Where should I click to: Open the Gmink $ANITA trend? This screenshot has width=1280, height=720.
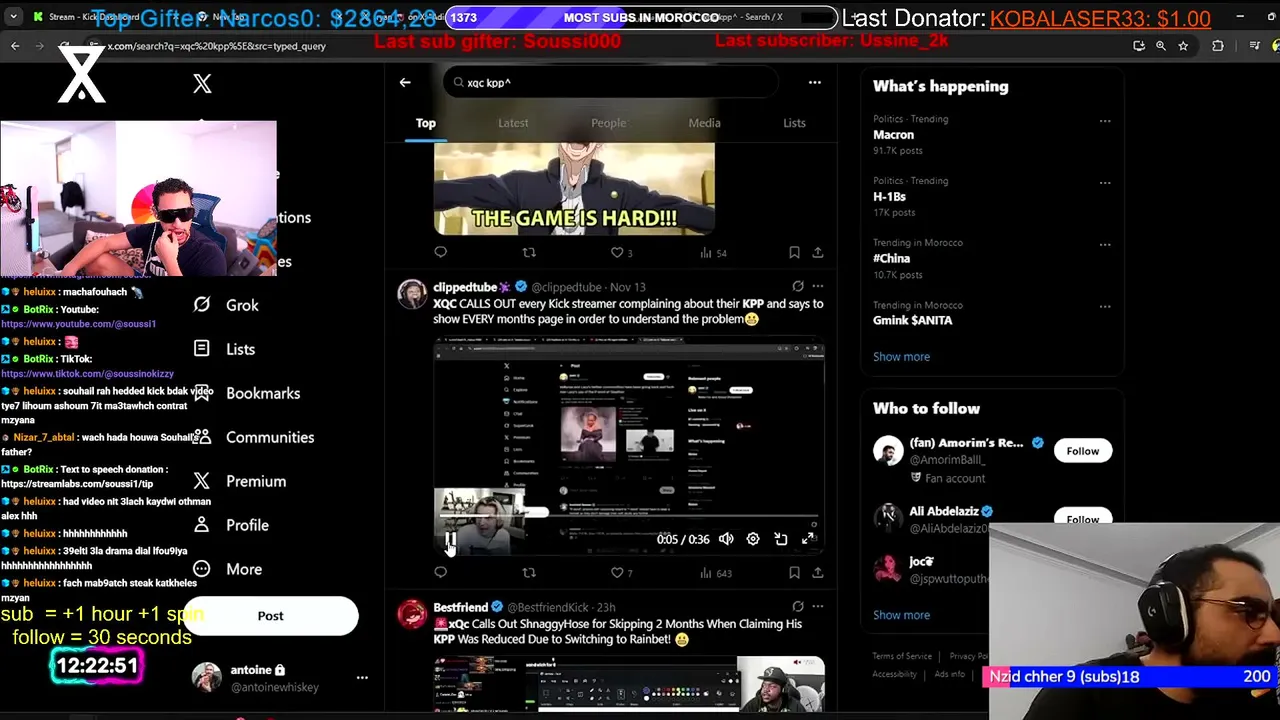click(x=912, y=321)
